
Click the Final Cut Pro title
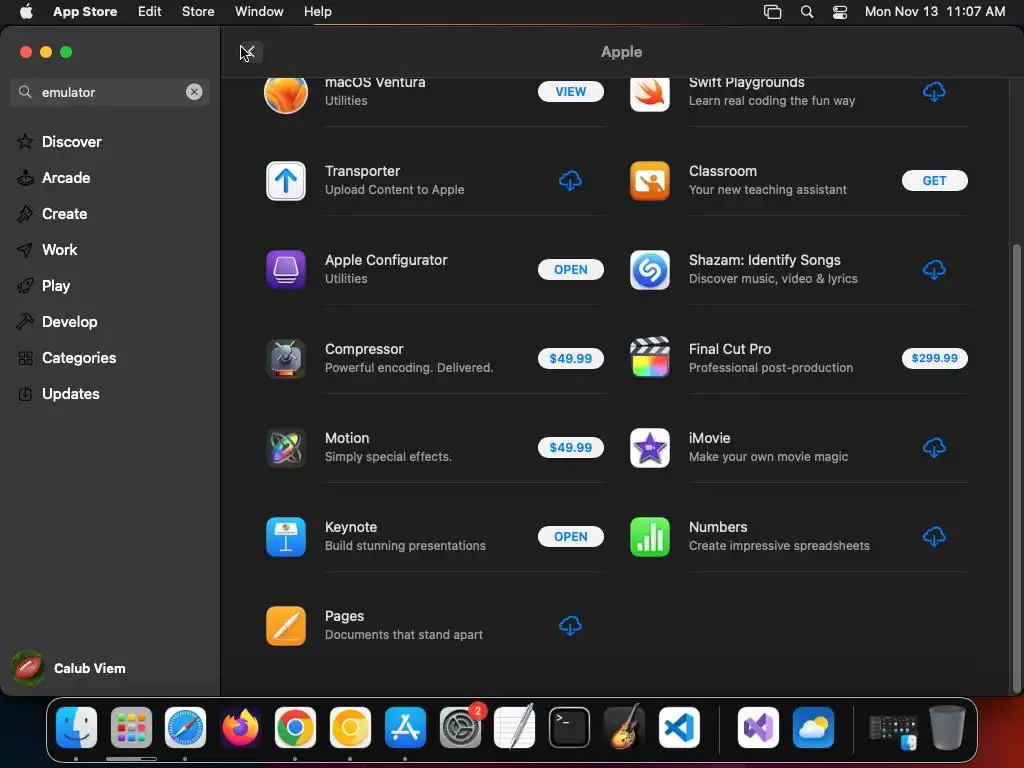pos(729,349)
